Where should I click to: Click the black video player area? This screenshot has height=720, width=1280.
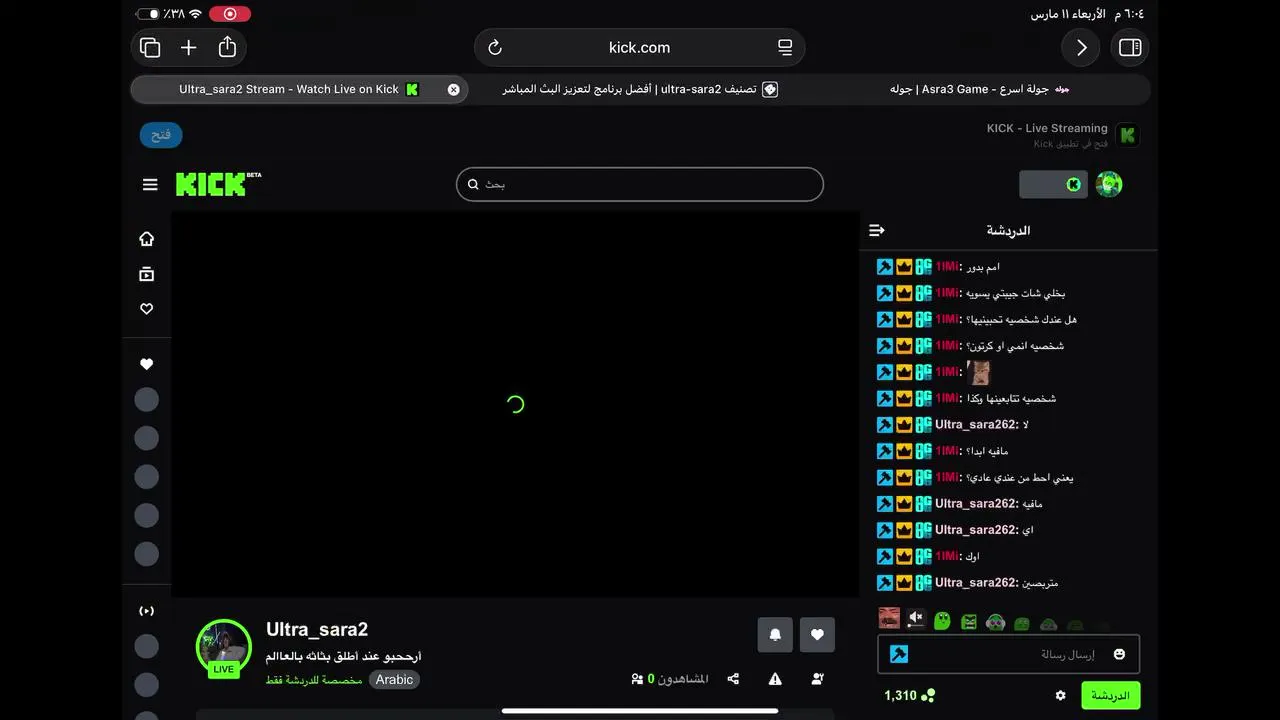click(x=515, y=404)
